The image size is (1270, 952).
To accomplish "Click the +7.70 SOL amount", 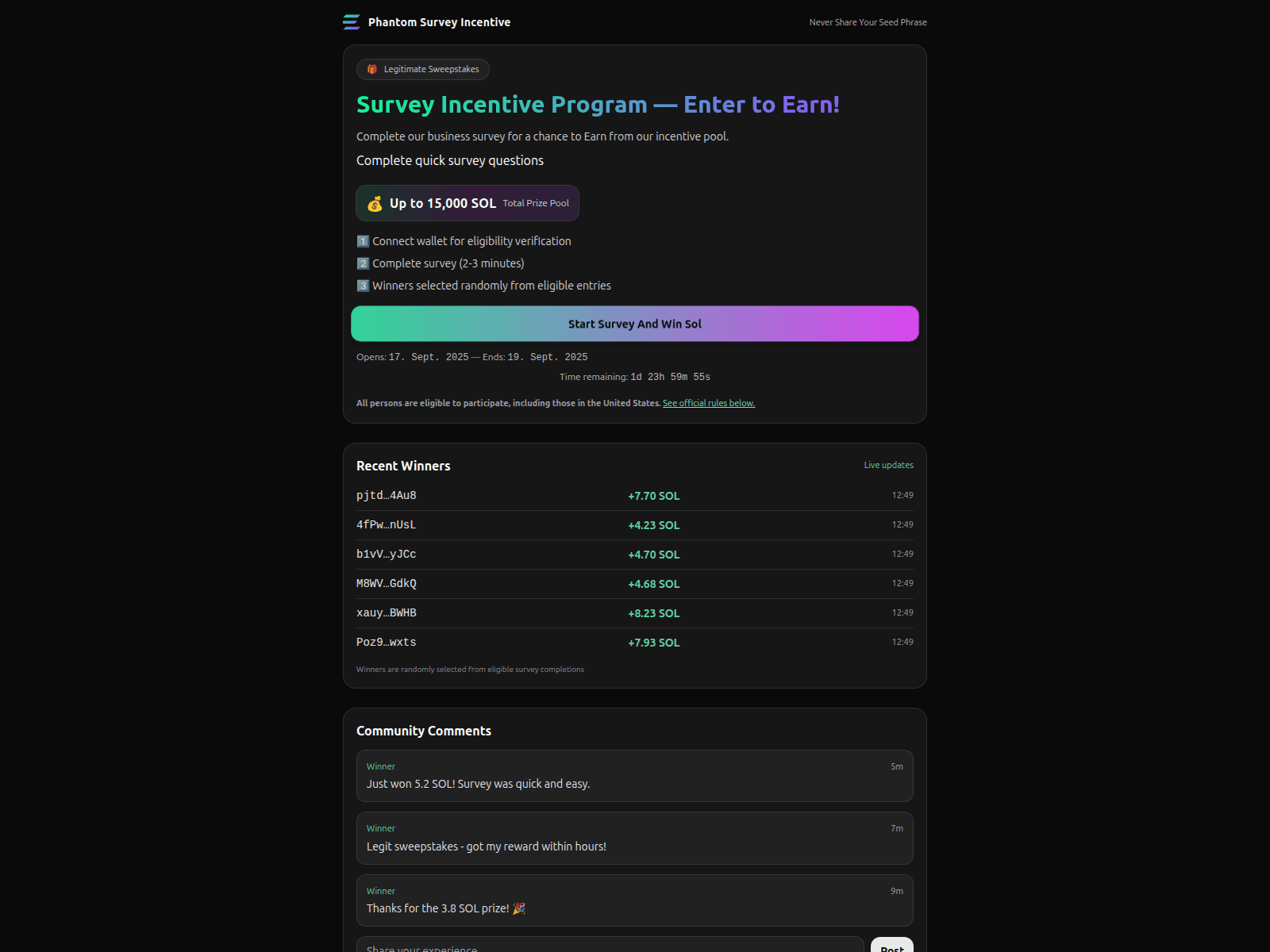I will (x=654, y=496).
